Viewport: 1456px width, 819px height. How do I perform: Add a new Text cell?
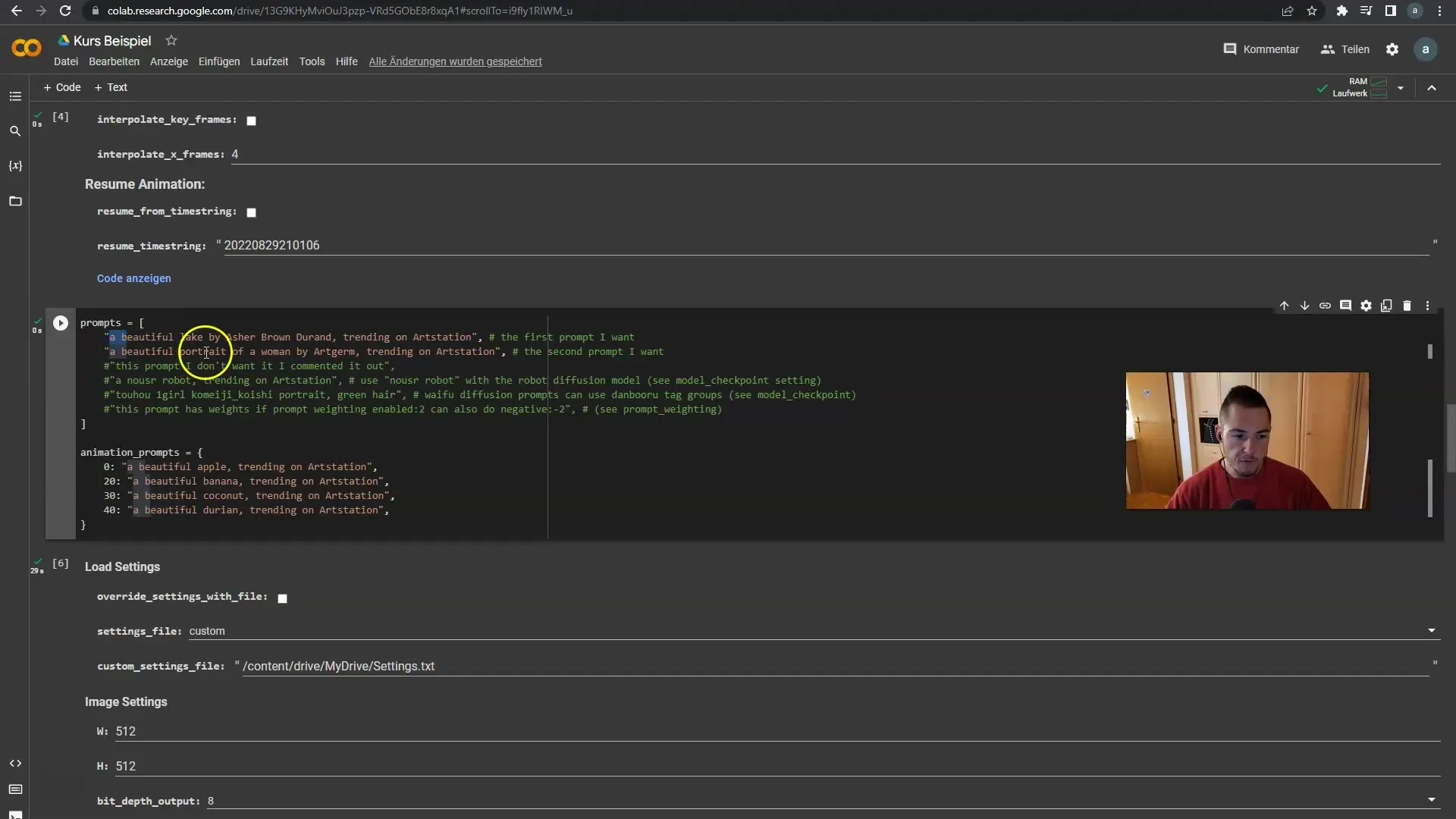111,87
